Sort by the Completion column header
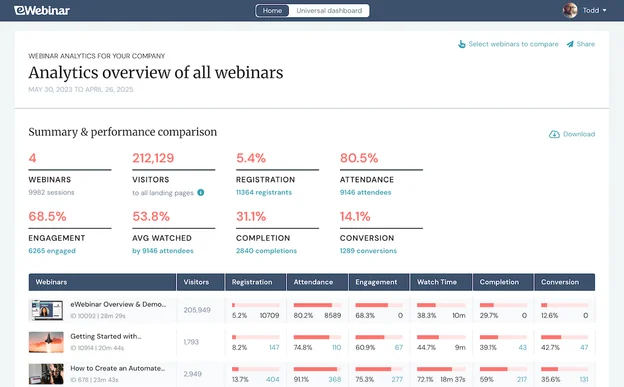This screenshot has width=624, height=387. [x=503, y=282]
